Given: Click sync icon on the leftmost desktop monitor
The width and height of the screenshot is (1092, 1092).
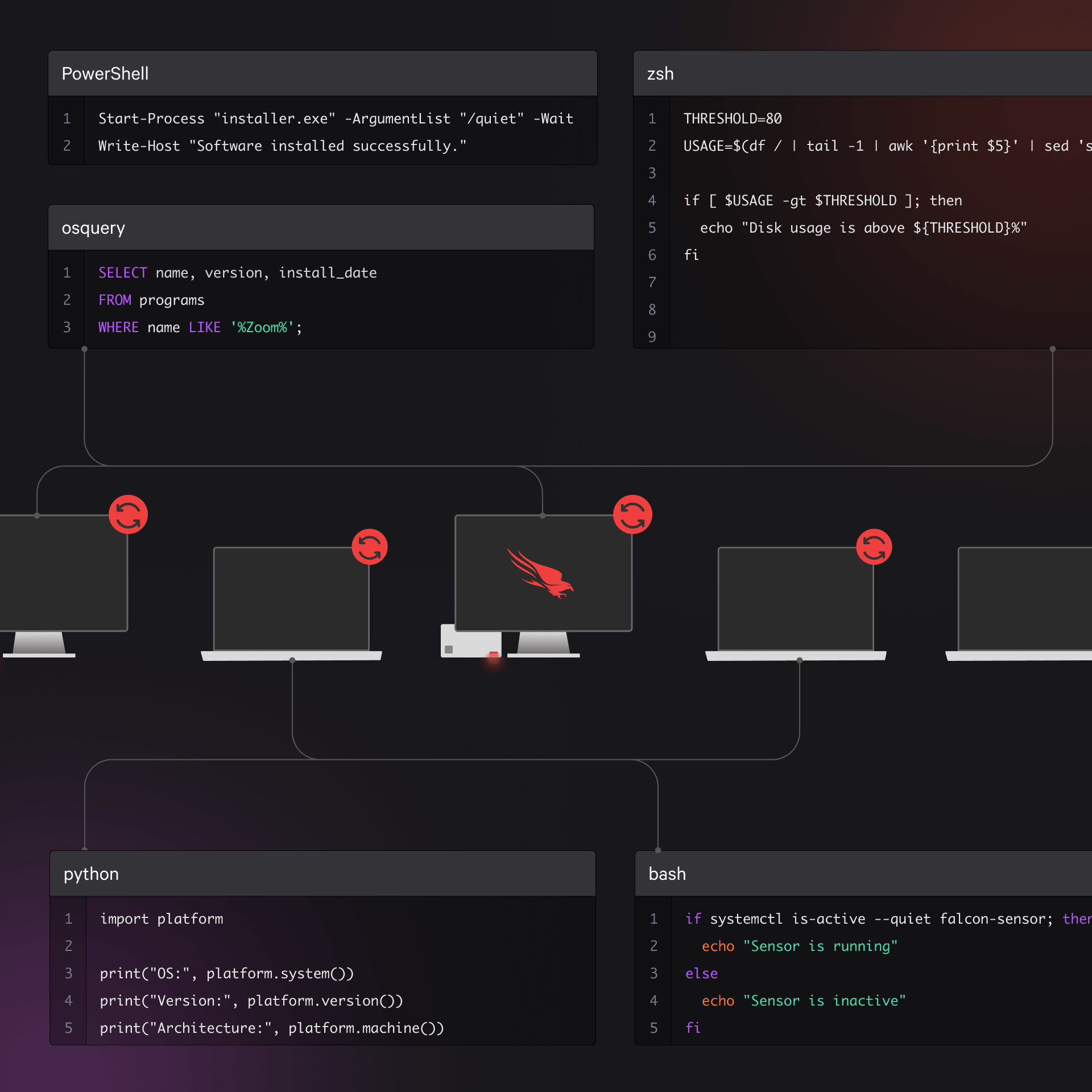Looking at the screenshot, I should point(128,515).
